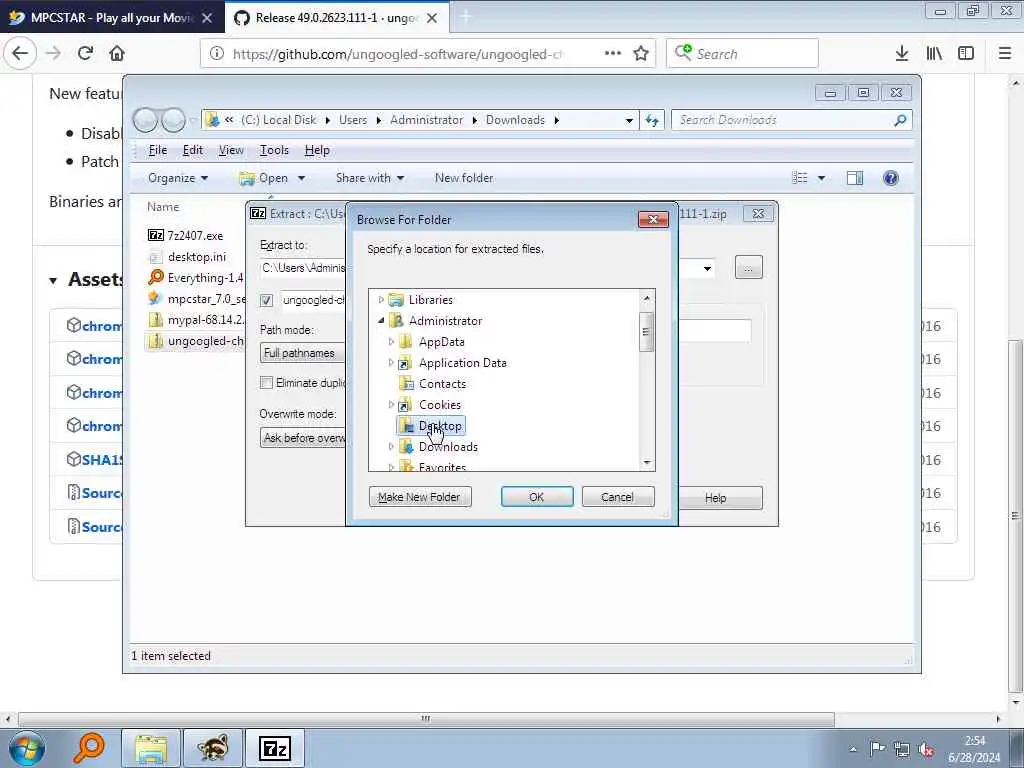Expand the AppData folder node
The image size is (1024, 768).
click(x=391, y=342)
